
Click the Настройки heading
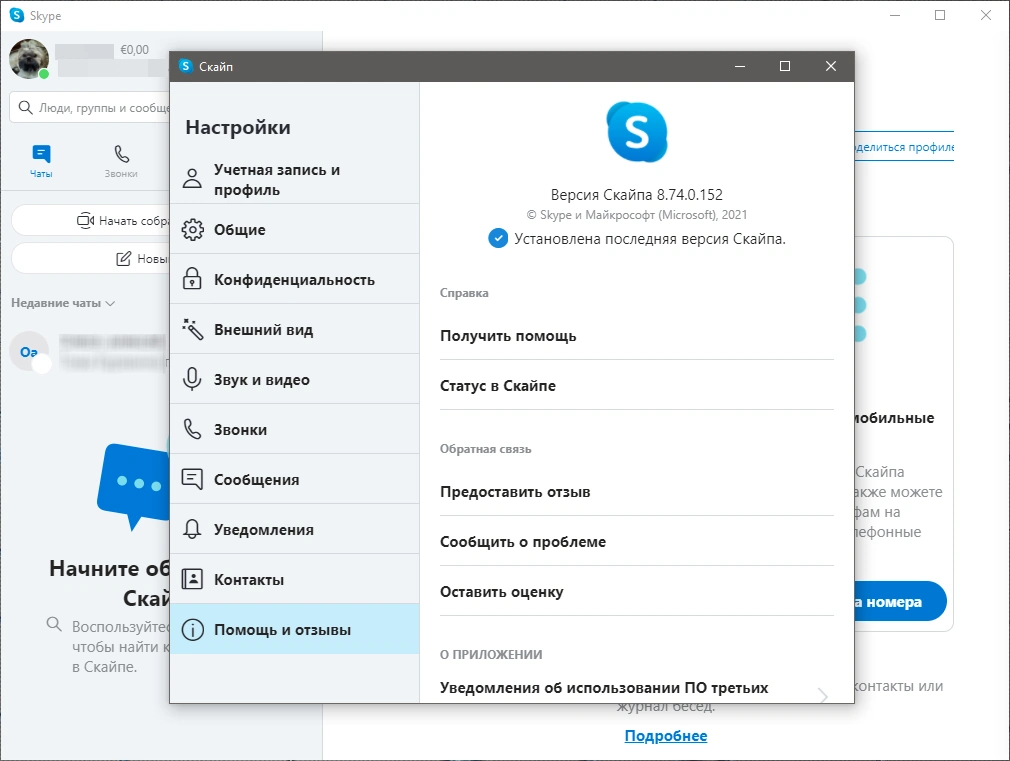pyautogui.click(x=238, y=127)
